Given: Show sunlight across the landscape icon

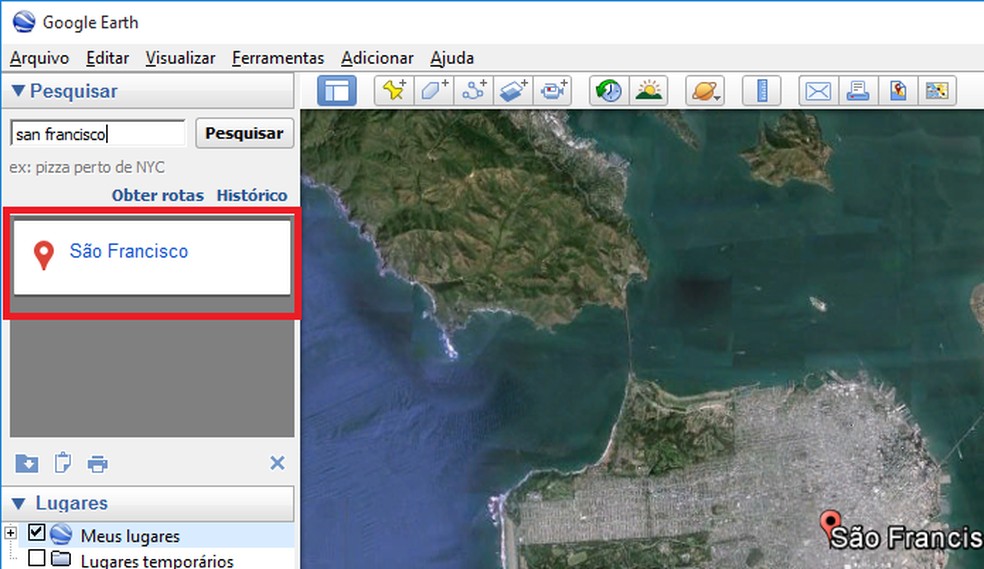Looking at the screenshot, I should click(648, 91).
